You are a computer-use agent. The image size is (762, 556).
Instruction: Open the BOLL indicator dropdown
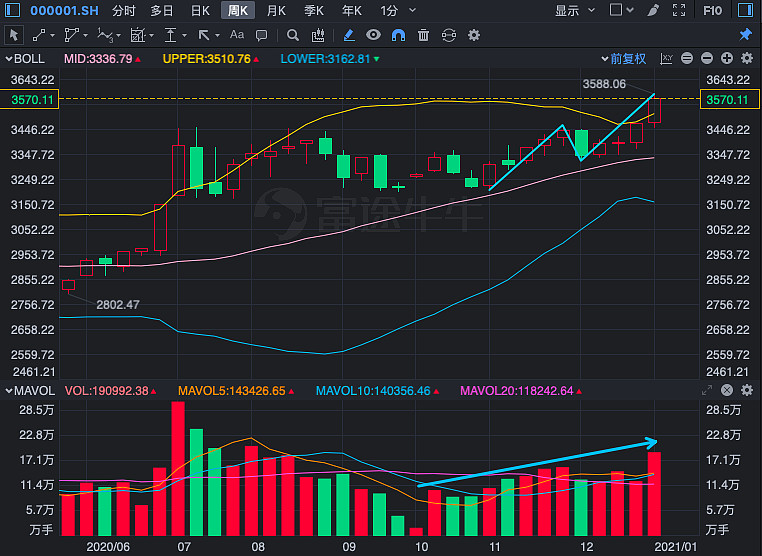[25, 59]
